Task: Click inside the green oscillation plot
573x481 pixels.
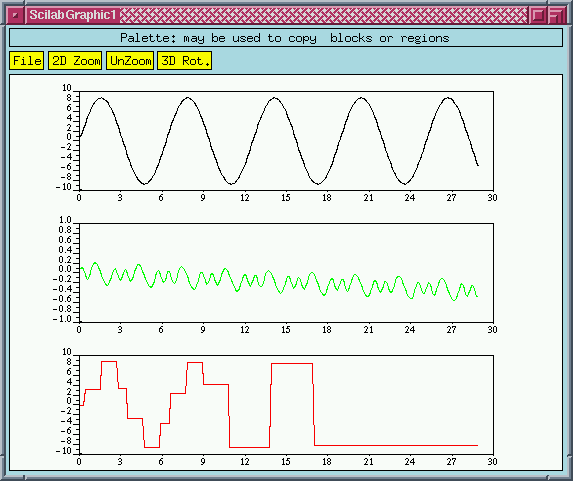Action: [x=286, y=273]
